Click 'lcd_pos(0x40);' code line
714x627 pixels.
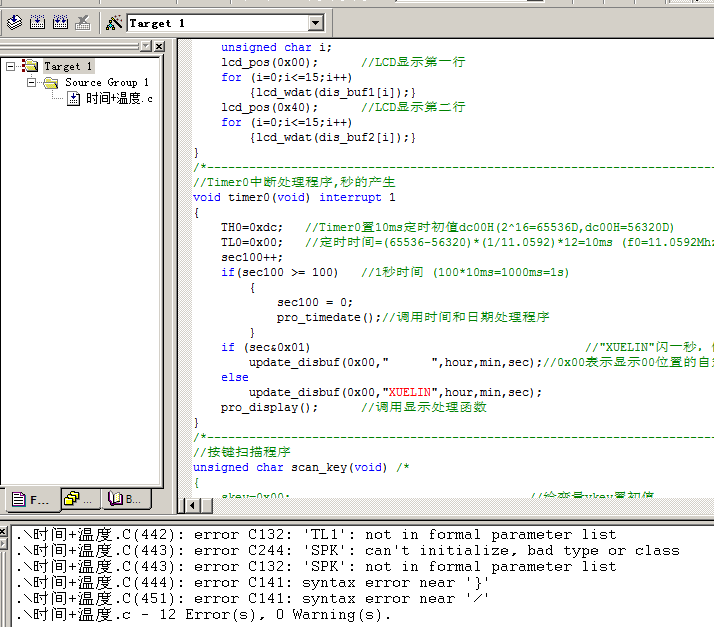(270, 107)
